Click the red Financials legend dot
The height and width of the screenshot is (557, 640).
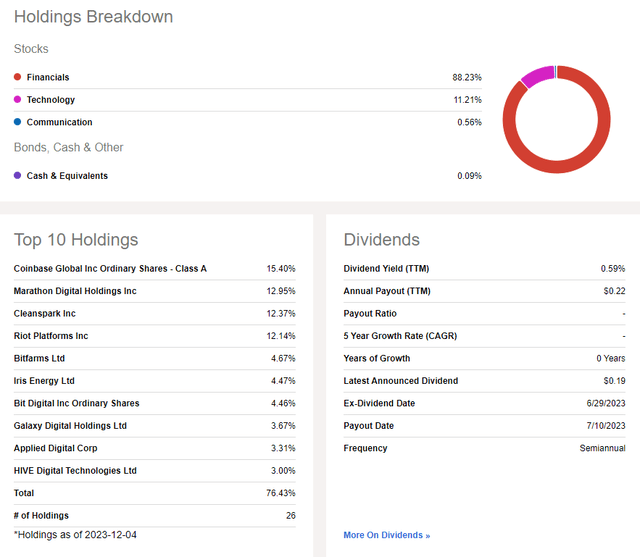(x=18, y=77)
